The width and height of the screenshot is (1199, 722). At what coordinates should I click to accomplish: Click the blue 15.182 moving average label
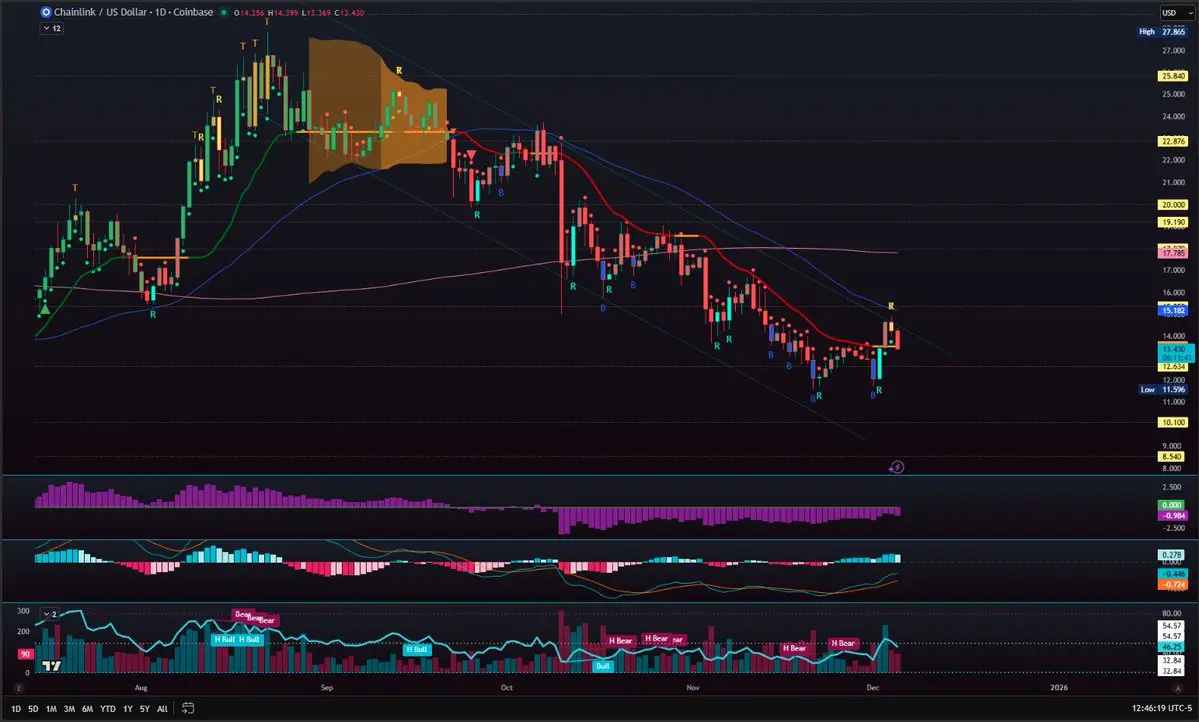[1173, 311]
